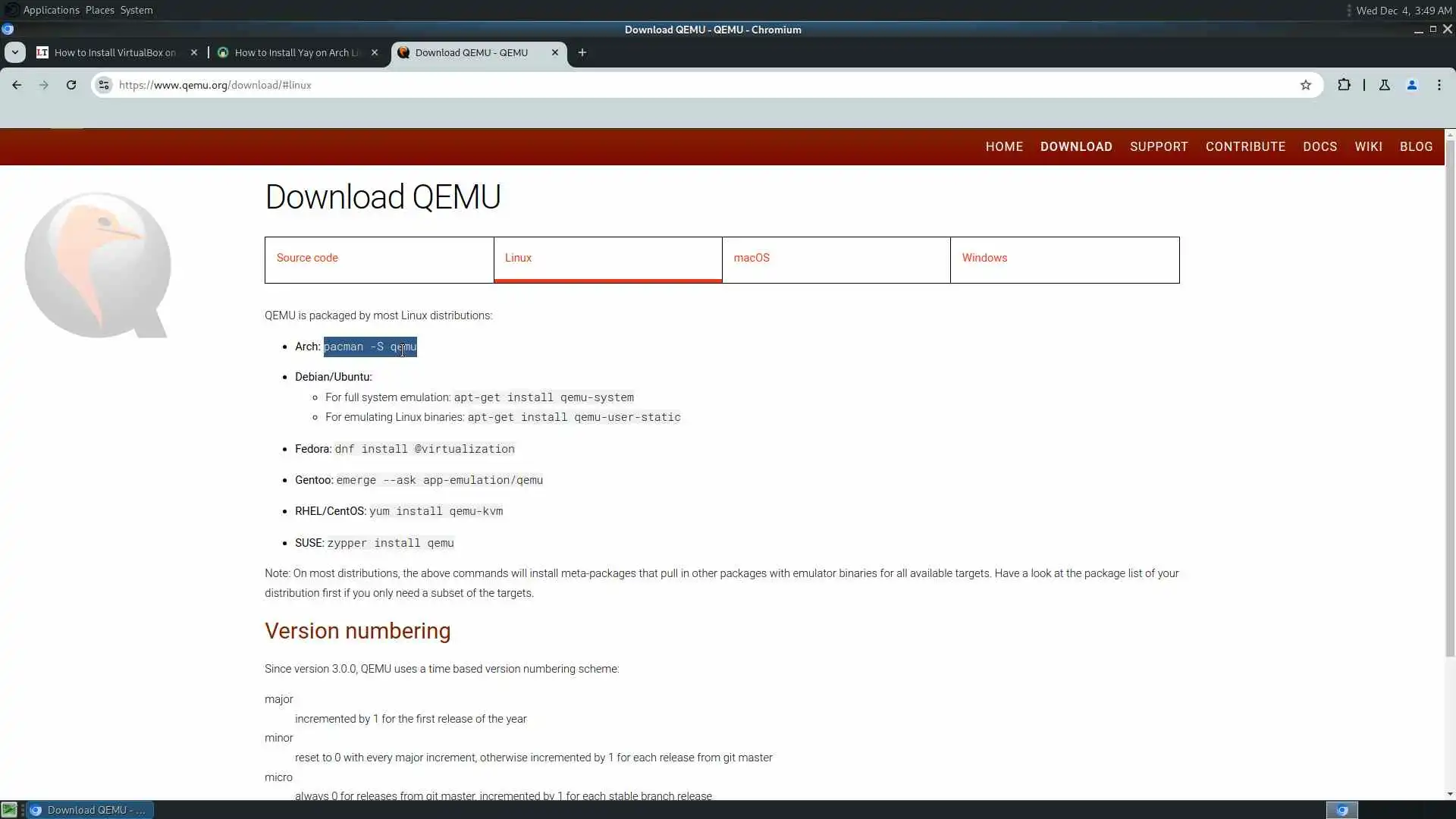Open a new browser tab
The height and width of the screenshot is (819, 1456).
tap(582, 52)
